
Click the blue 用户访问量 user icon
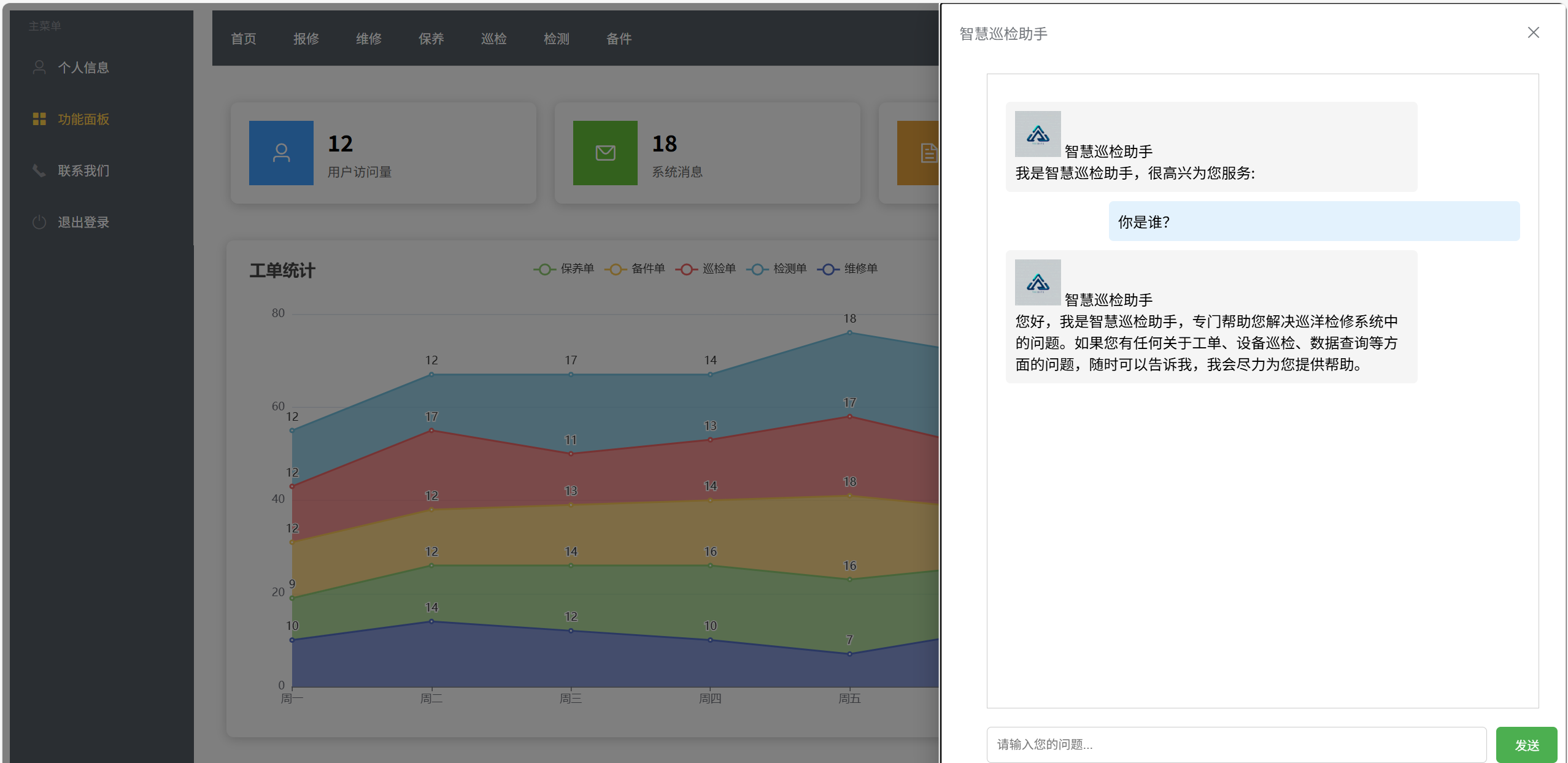point(281,153)
